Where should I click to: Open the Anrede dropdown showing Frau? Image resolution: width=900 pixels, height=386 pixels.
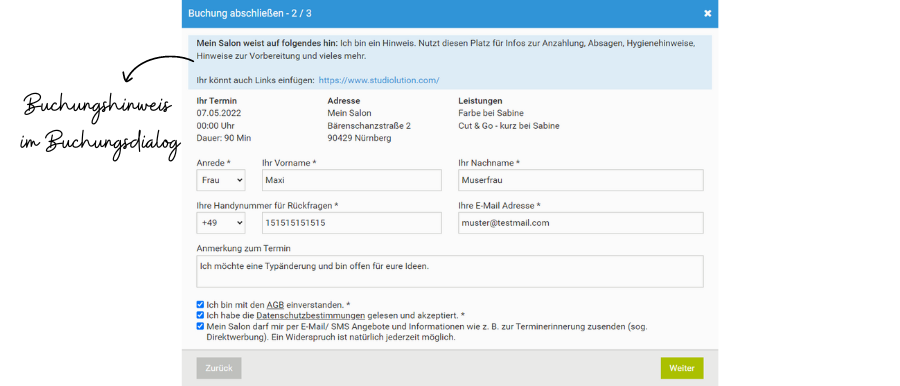(x=221, y=180)
